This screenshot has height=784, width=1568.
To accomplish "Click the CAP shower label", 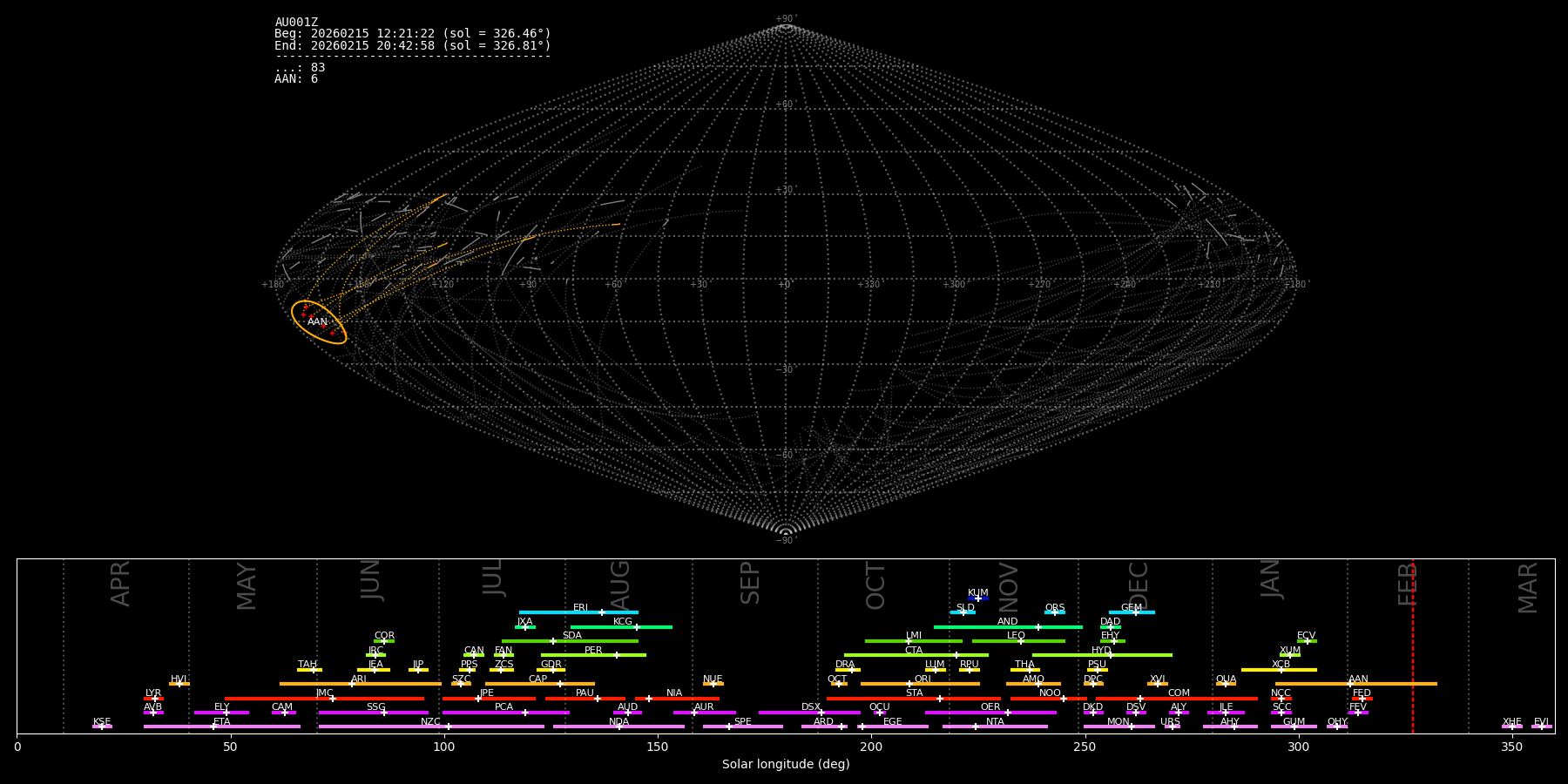I will (538, 679).
